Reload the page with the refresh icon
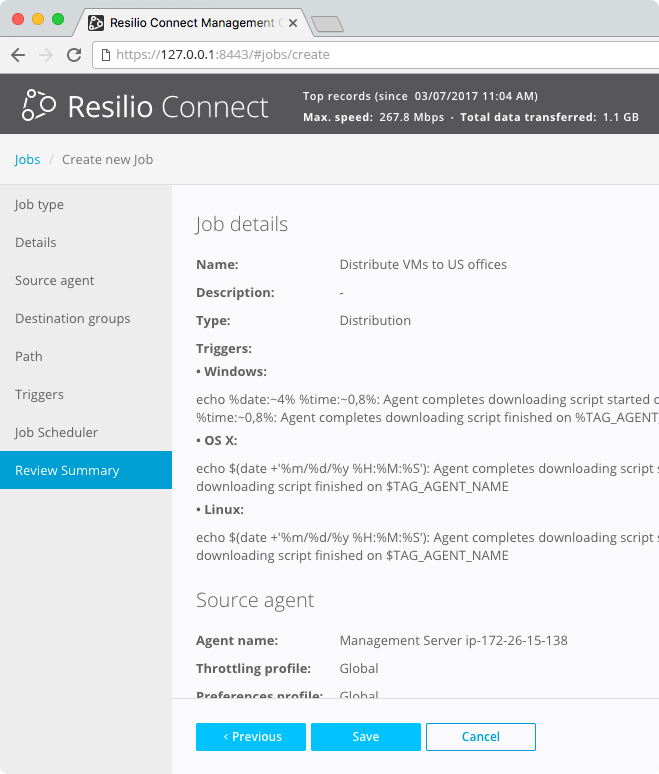 (74, 55)
